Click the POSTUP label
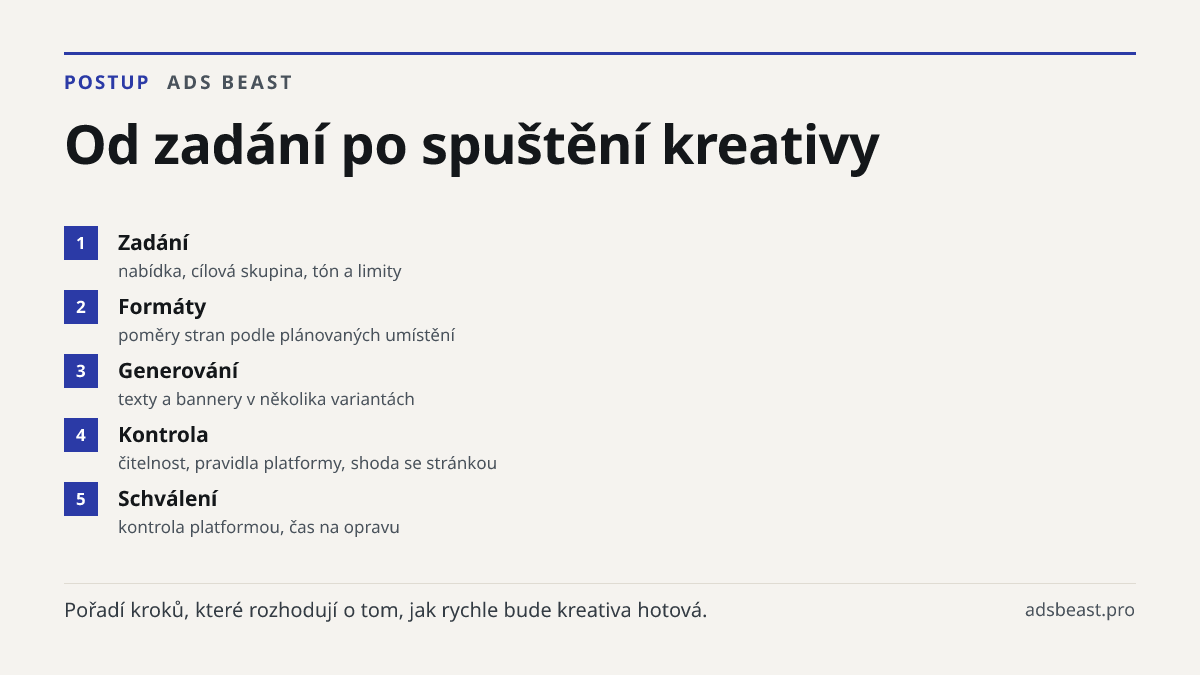This screenshot has height=675, width=1200. click(x=107, y=83)
